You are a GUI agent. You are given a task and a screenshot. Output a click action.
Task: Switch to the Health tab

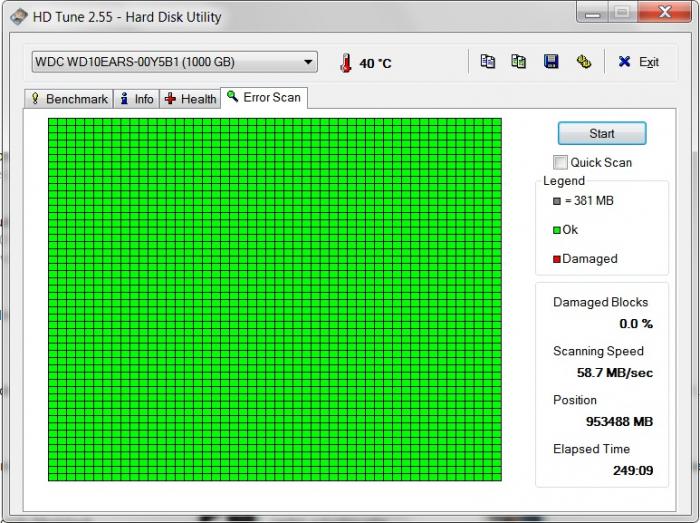(190, 99)
